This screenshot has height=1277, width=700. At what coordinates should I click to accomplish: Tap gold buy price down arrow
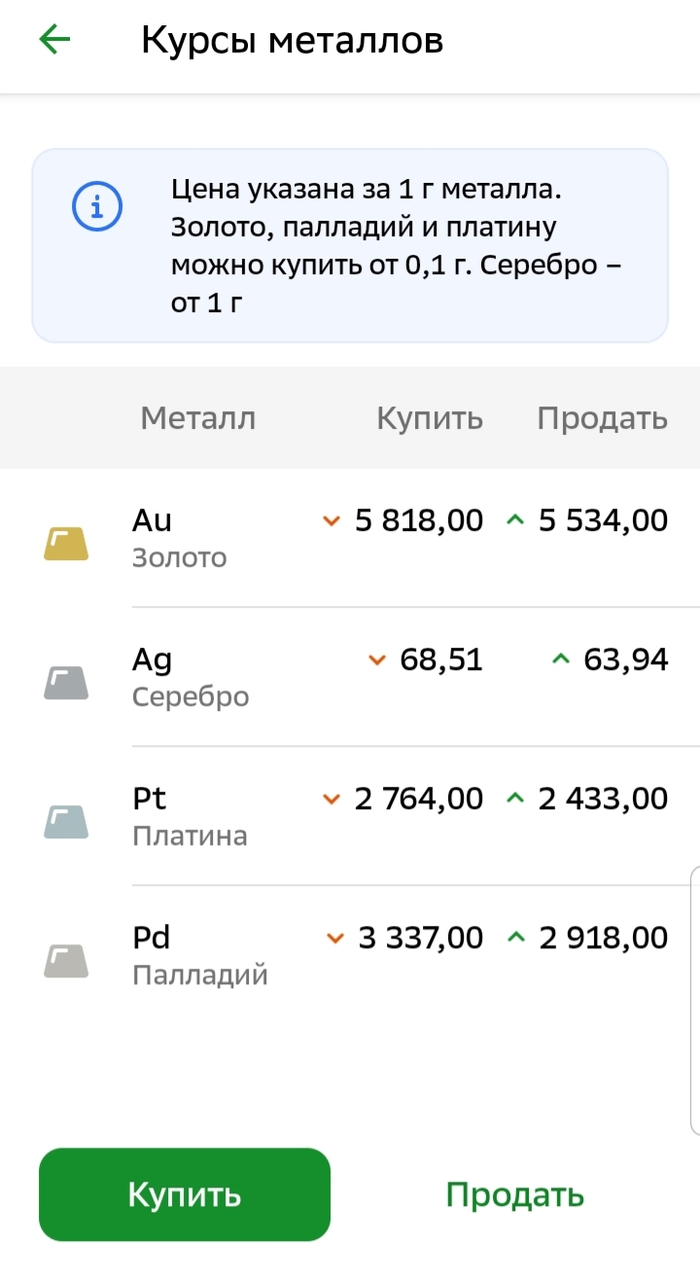(331, 521)
